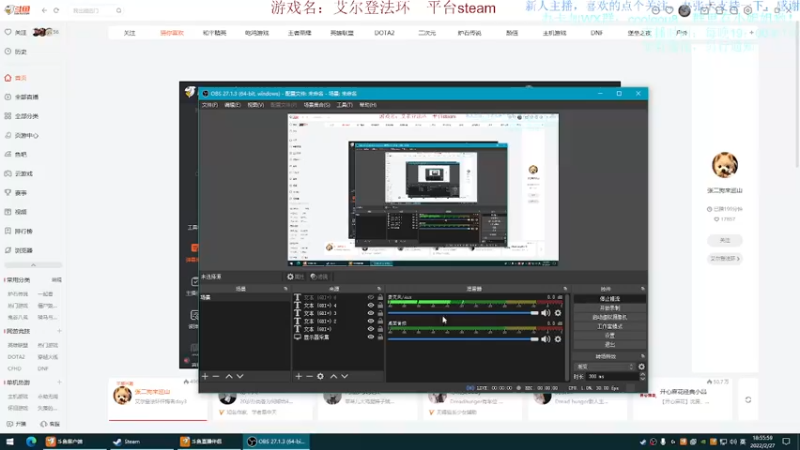Collapse the Douyu sidebar upper section chevron

[33, 265]
